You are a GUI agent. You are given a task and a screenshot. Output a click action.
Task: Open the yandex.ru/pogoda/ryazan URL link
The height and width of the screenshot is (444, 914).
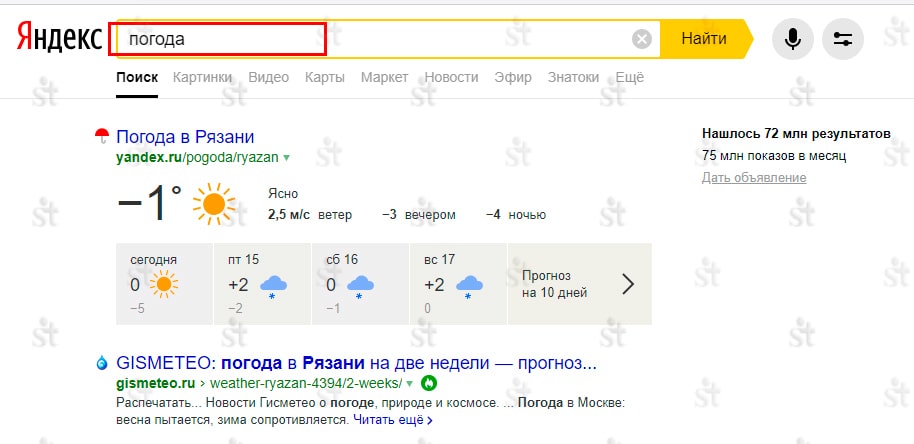[x=198, y=157]
